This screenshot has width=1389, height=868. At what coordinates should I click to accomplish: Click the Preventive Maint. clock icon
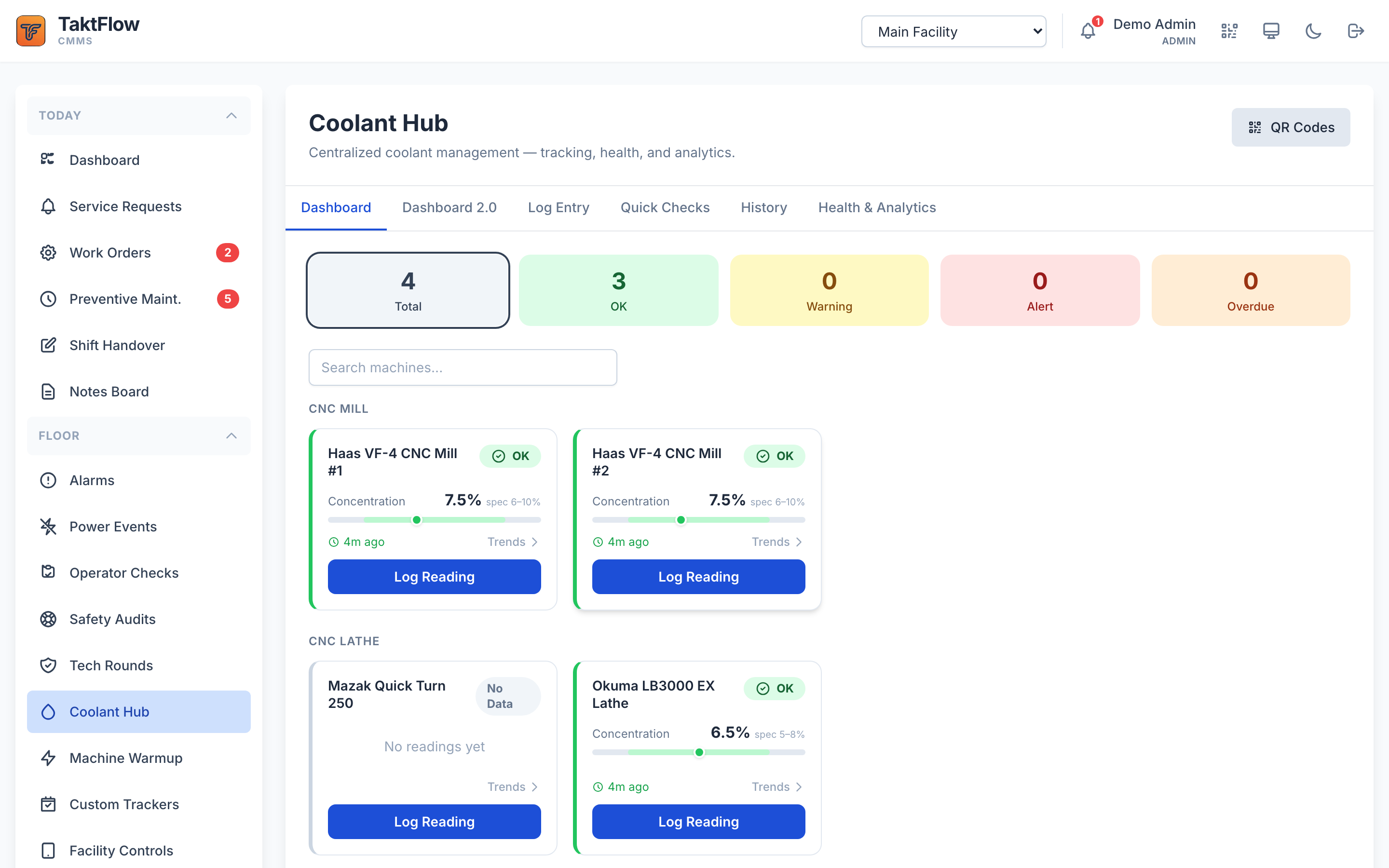(x=48, y=299)
